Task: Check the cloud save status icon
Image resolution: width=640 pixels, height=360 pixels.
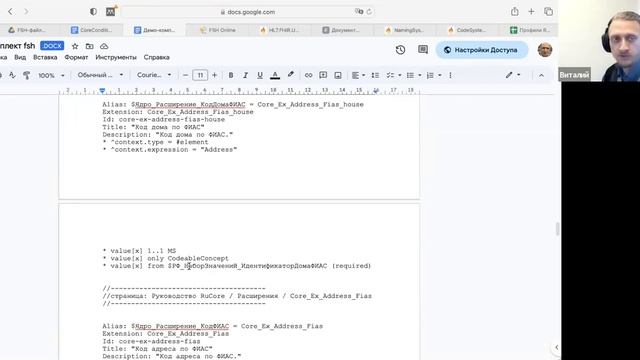Action: [x=104, y=46]
